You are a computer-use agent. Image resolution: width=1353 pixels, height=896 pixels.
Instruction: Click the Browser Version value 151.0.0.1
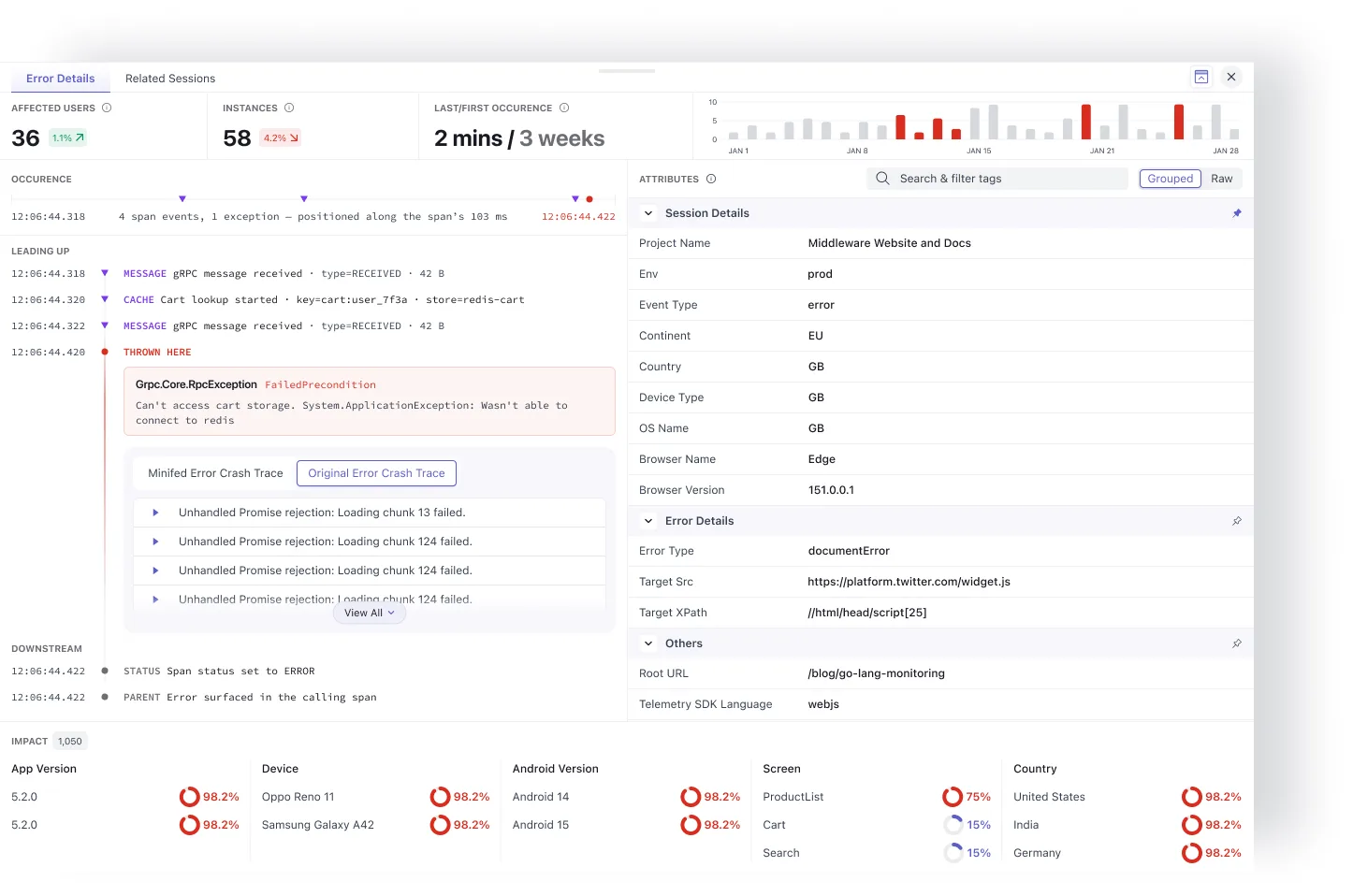point(831,490)
